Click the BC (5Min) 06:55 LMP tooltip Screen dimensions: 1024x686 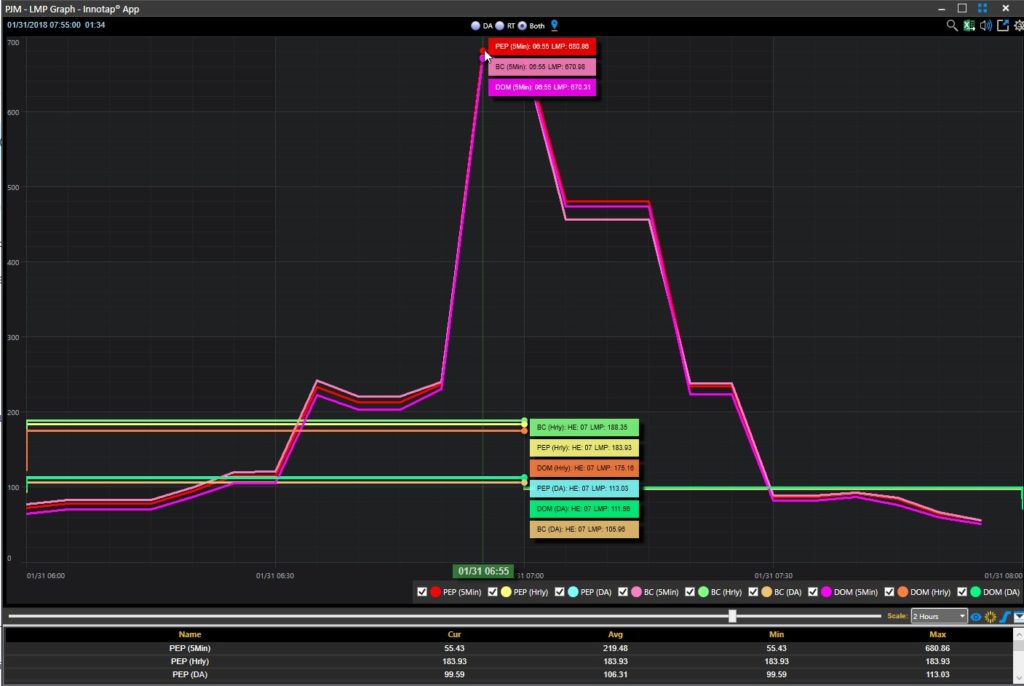542,67
